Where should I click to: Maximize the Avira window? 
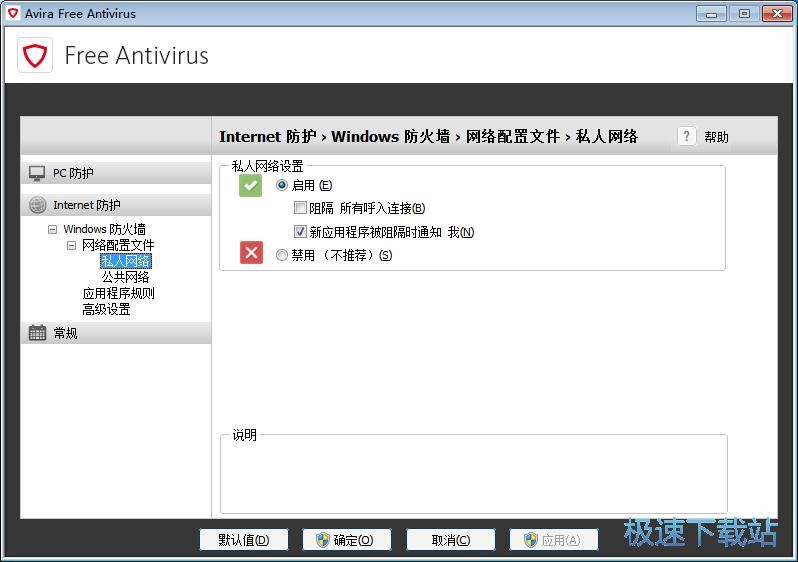tap(744, 14)
